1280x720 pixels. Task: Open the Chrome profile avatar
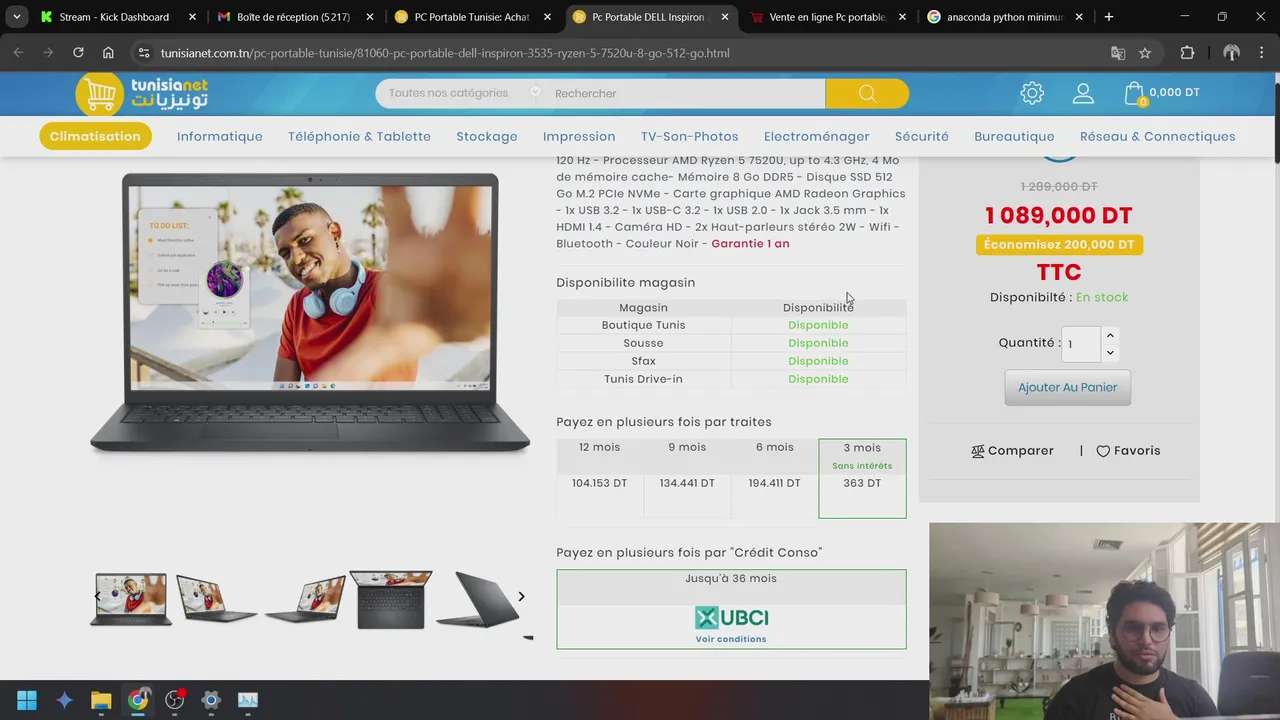point(1231,53)
